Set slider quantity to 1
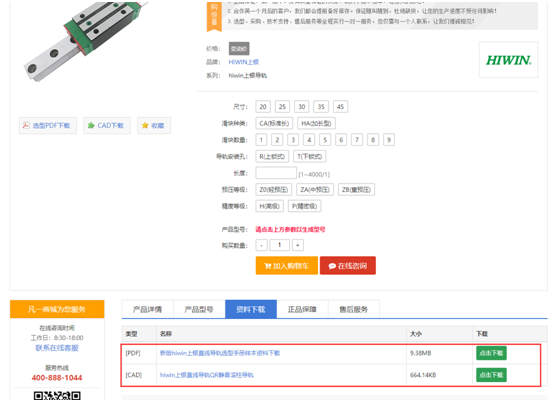 coord(261,140)
